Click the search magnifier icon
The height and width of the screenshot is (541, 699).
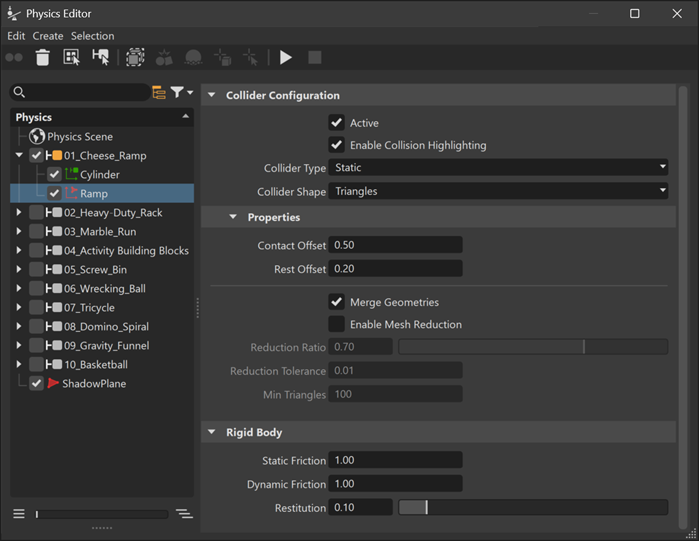click(19, 92)
